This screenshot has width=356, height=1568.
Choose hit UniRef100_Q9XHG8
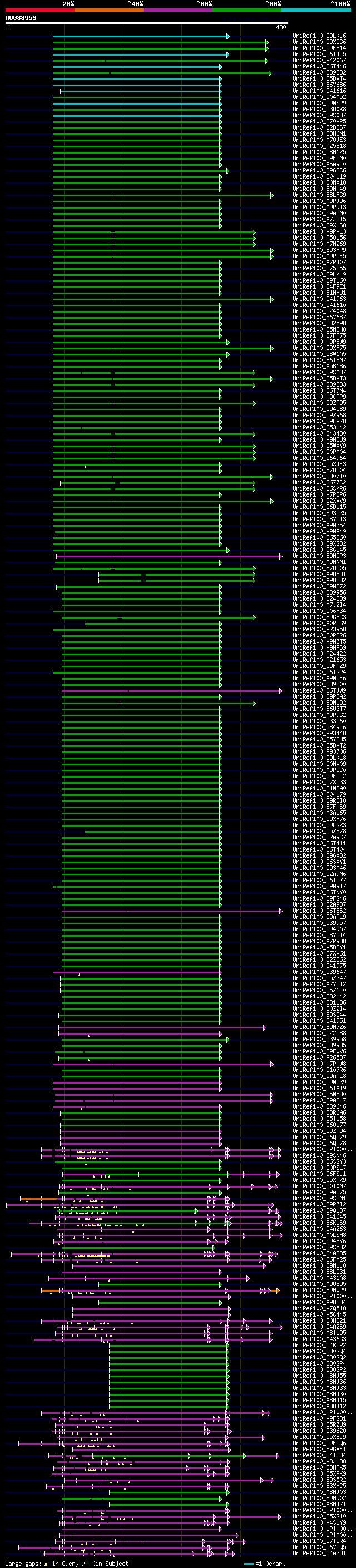pyautogui.click(x=319, y=225)
